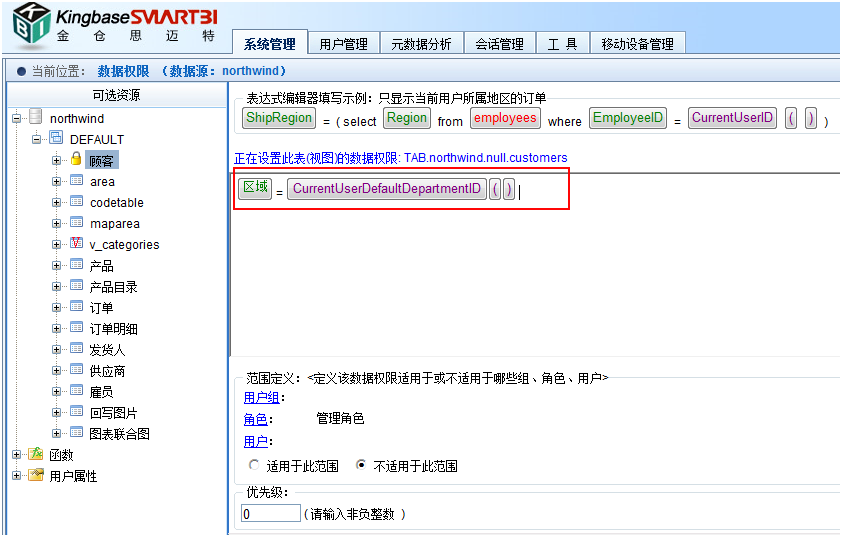Click the table icon for 供应商

click(77, 369)
